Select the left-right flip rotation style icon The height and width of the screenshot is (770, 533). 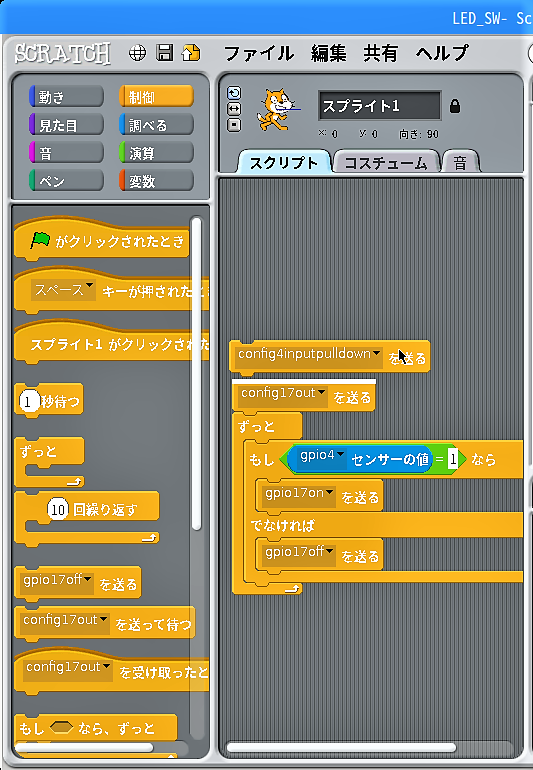tap(234, 109)
